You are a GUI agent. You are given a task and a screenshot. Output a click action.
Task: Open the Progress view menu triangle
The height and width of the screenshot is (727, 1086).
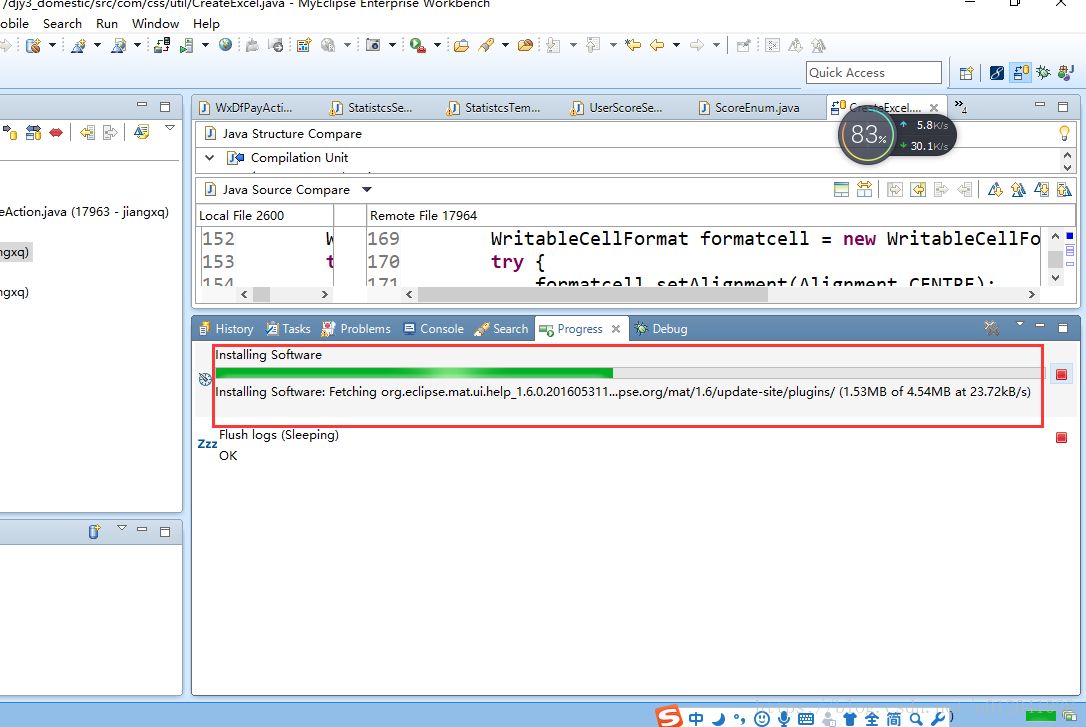[1020, 323]
